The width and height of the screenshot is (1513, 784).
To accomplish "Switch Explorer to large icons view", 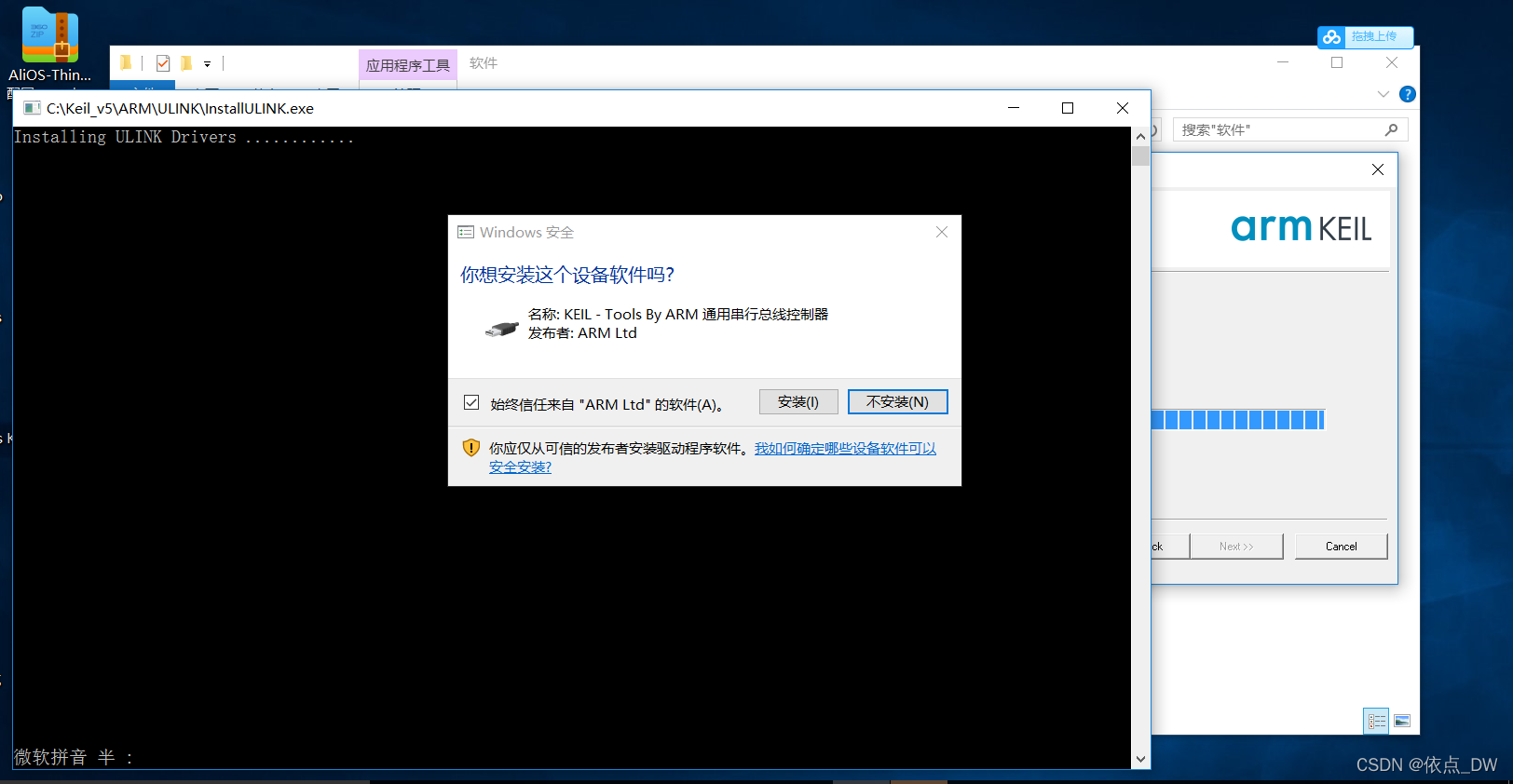I will 1402,721.
